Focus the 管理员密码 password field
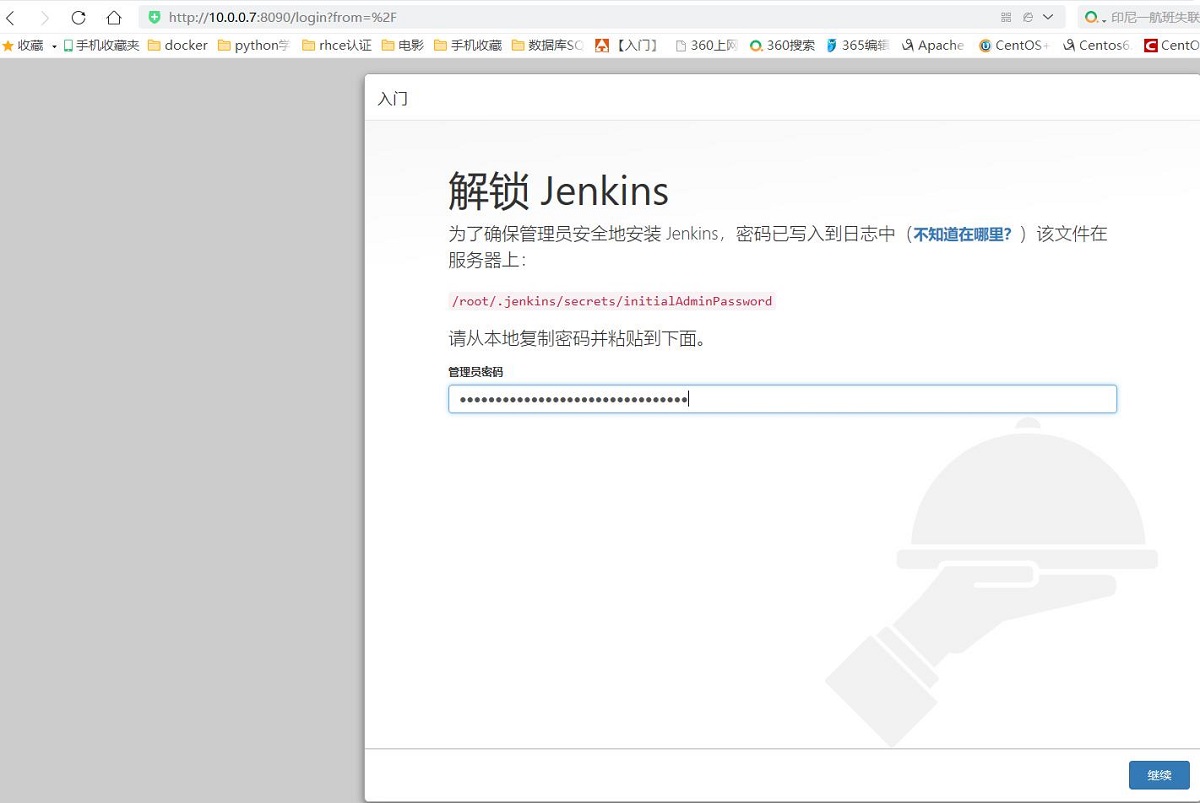The height and width of the screenshot is (803, 1200). pos(782,399)
